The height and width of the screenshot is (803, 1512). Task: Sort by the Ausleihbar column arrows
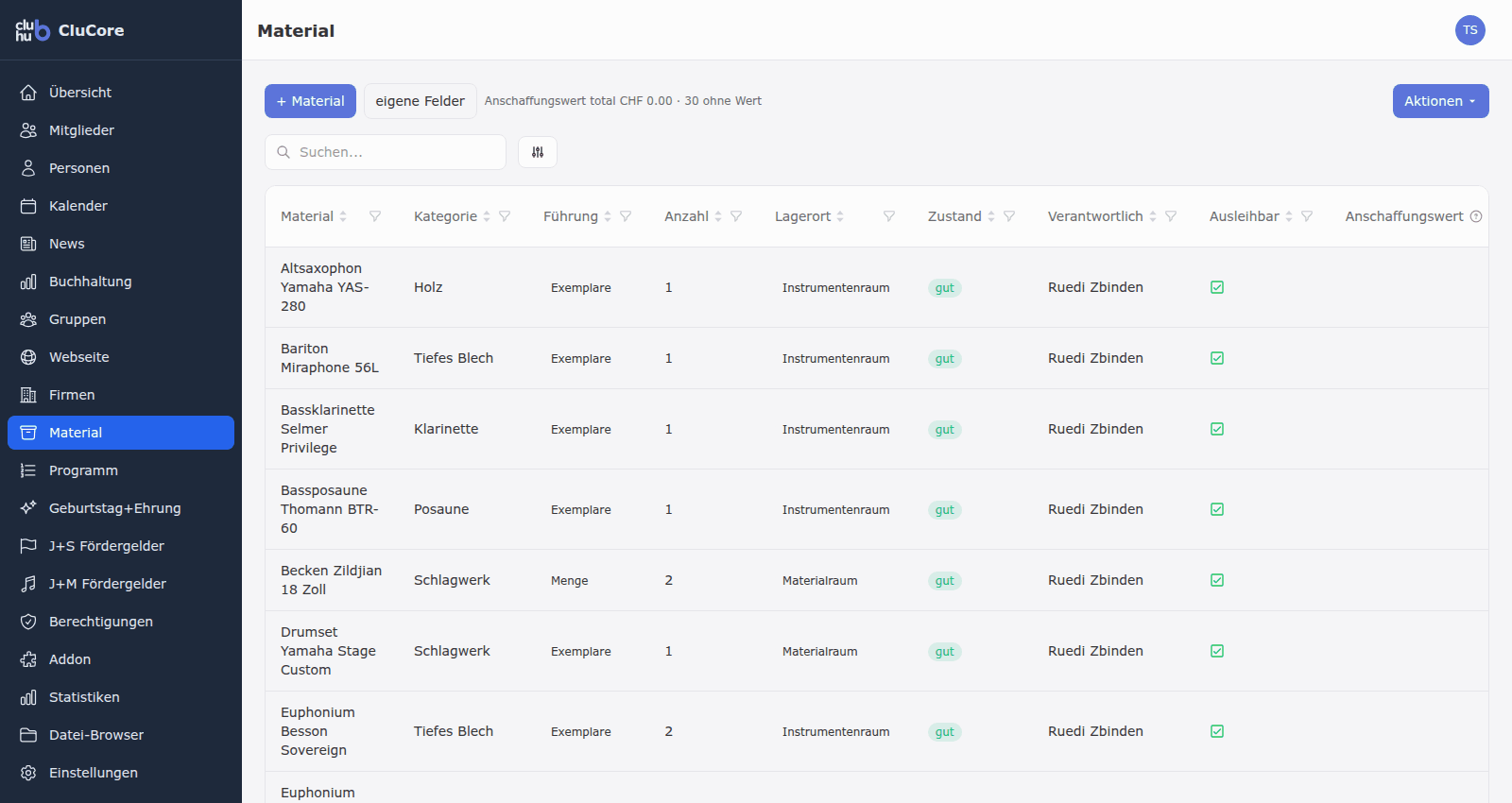coord(1289,216)
